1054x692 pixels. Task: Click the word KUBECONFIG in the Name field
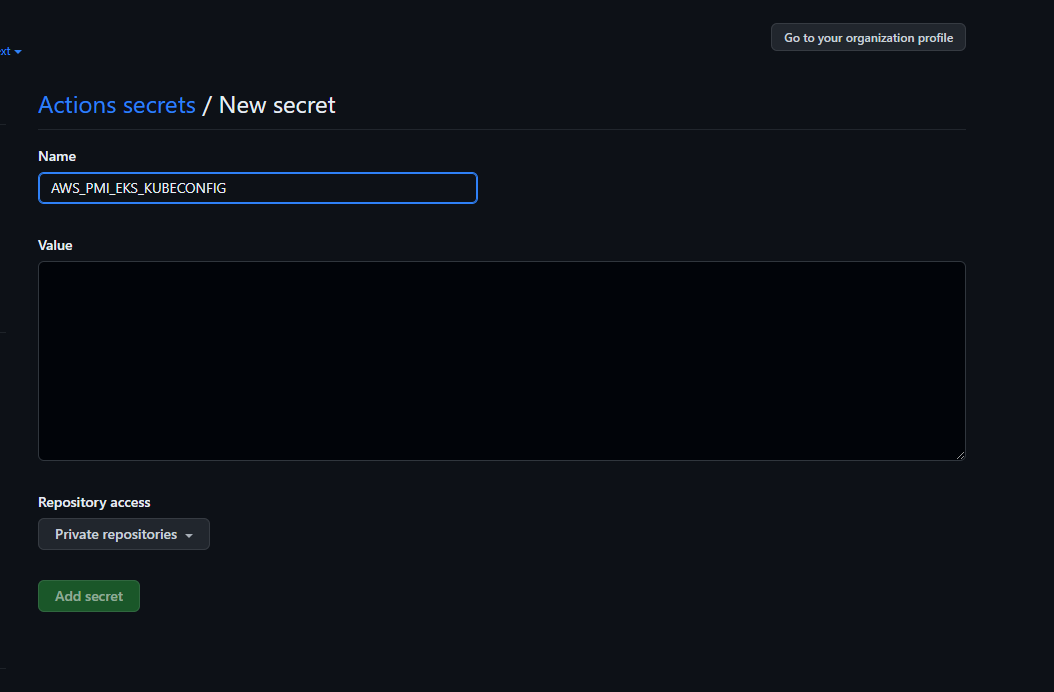tap(185, 188)
